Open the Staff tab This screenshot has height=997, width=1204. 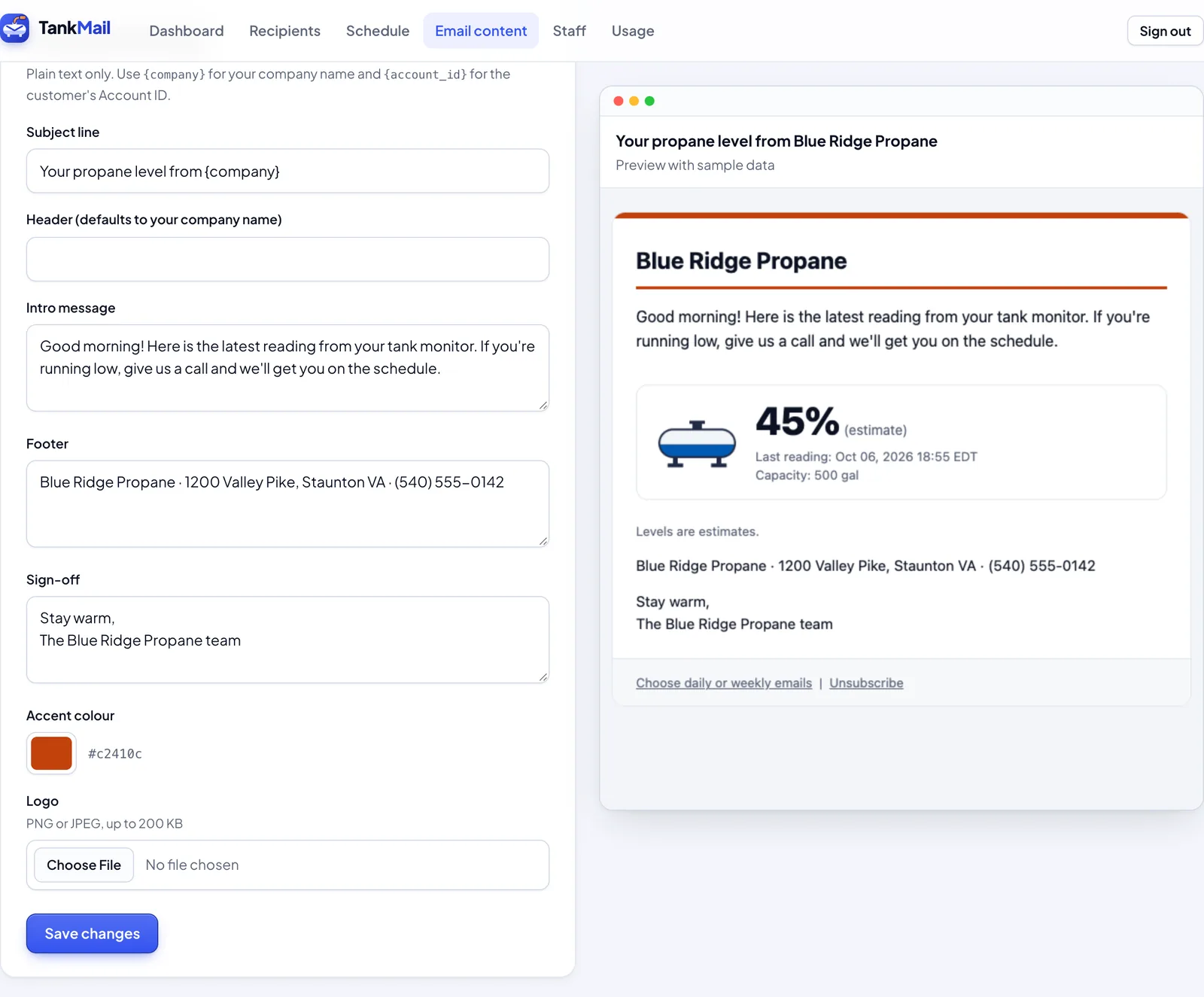point(569,31)
